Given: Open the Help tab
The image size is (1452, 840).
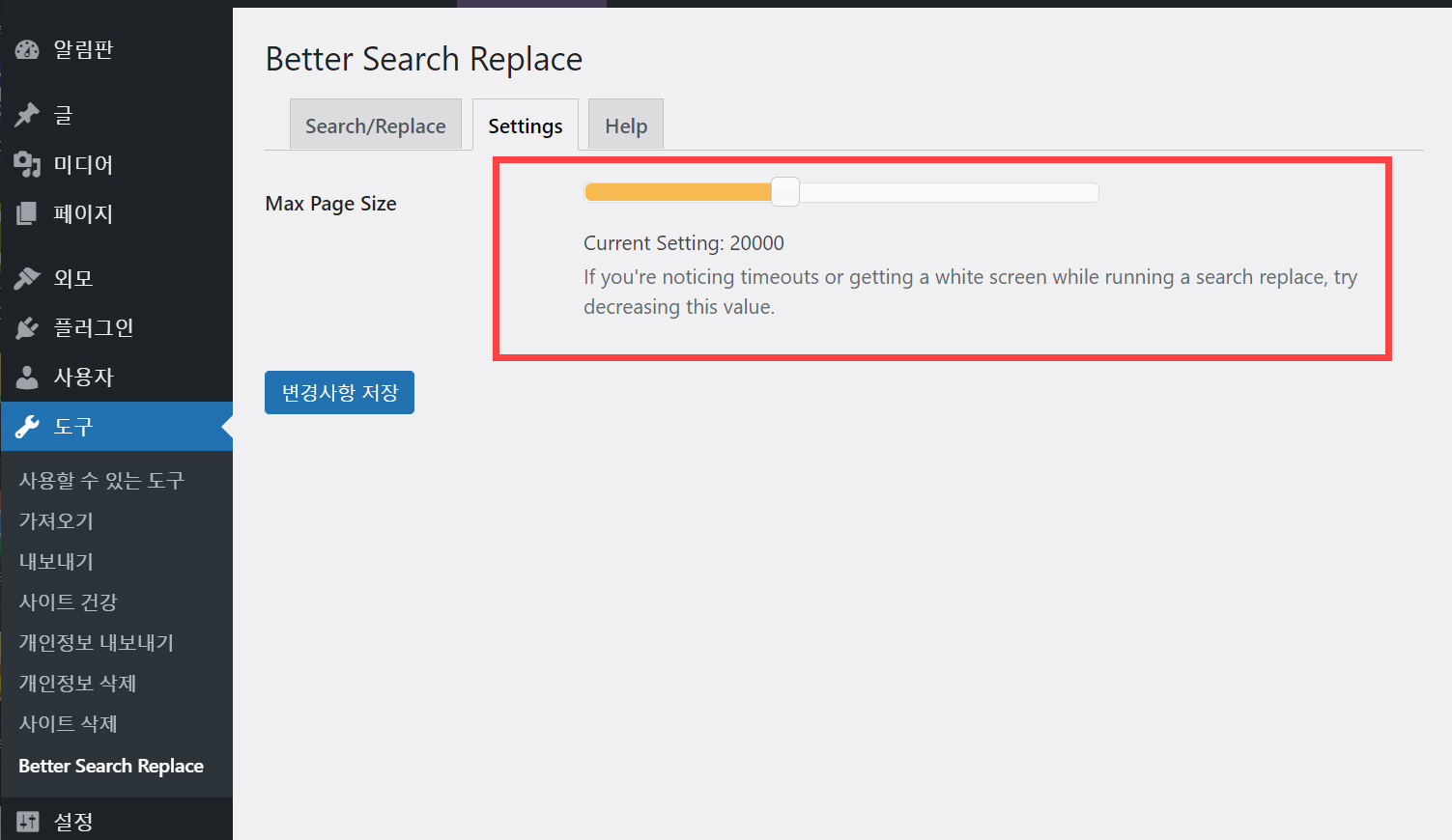Looking at the screenshot, I should [x=626, y=126].
